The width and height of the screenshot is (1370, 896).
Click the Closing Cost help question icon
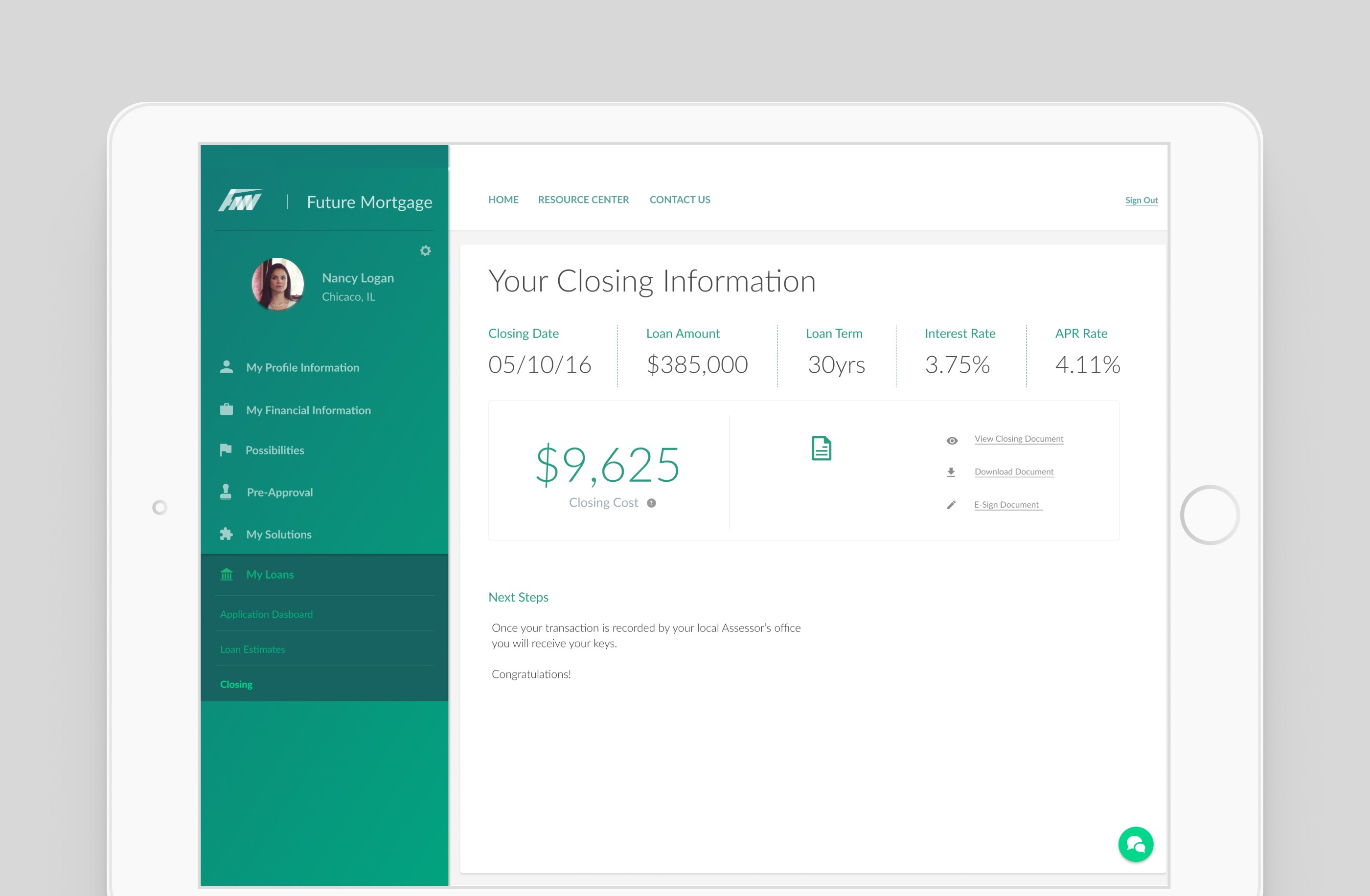[x=651, y=503]
